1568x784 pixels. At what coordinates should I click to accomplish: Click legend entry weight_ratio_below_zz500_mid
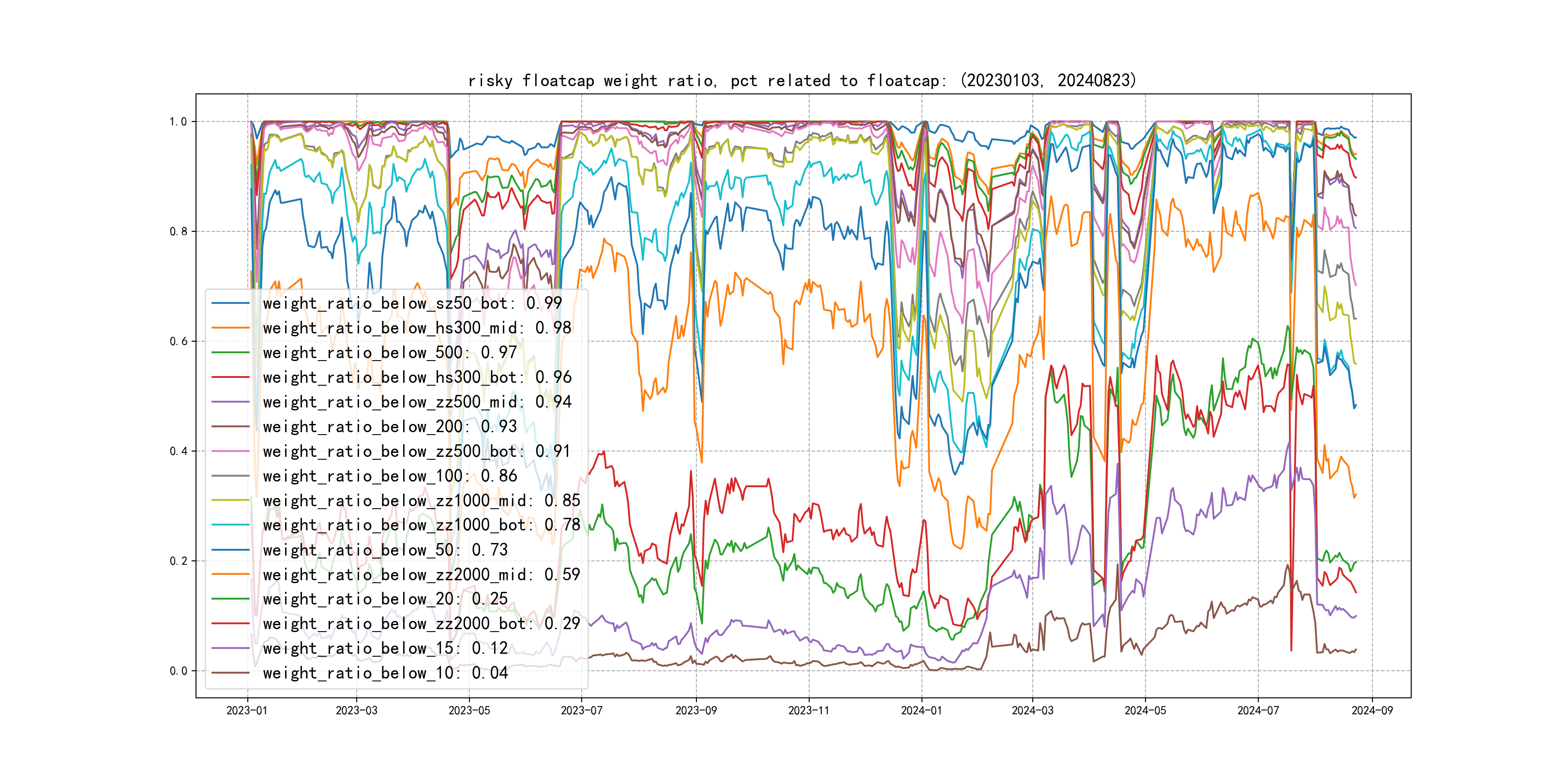[x=417, y=402]
